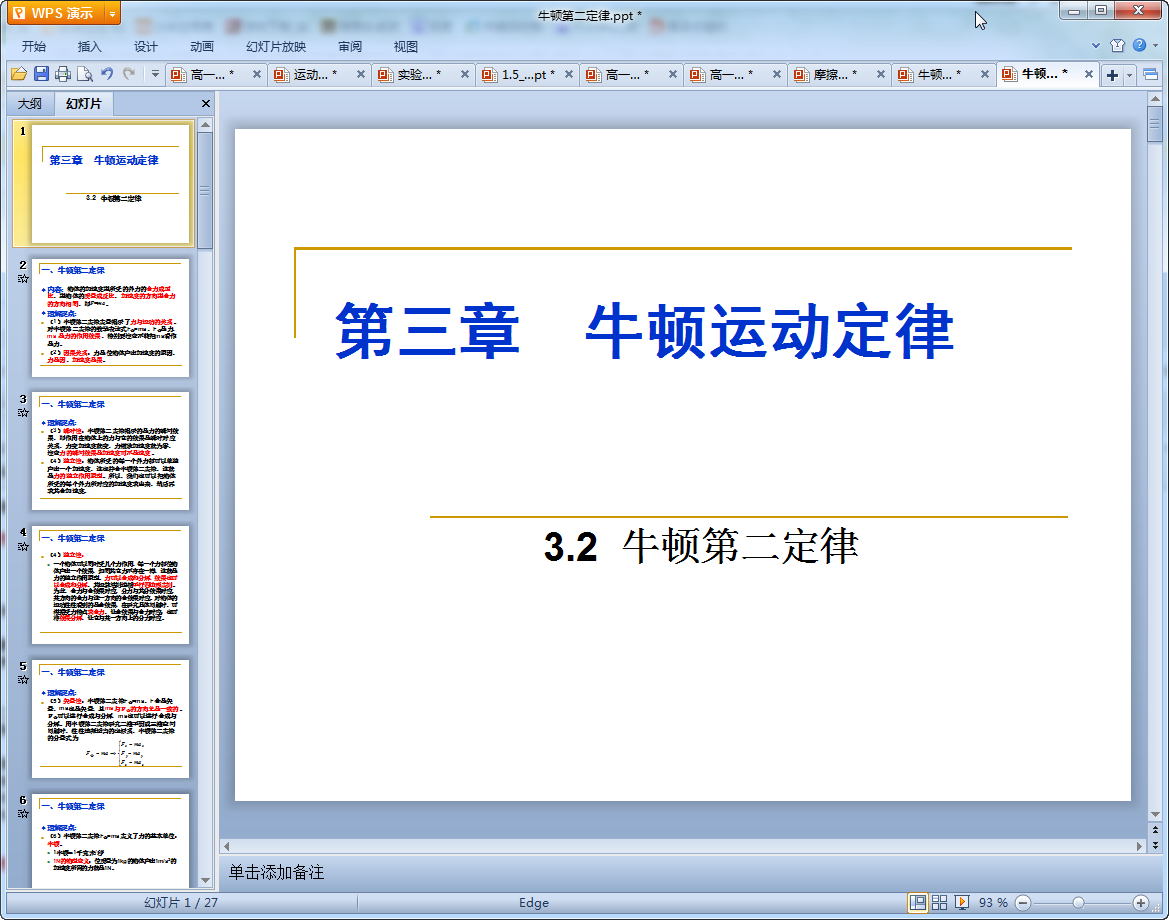Open the skin (shirt) icon
Image resolution: width=1169 pixels, height=920 pixels.
pyautogui.click(x=1118, y=45)
